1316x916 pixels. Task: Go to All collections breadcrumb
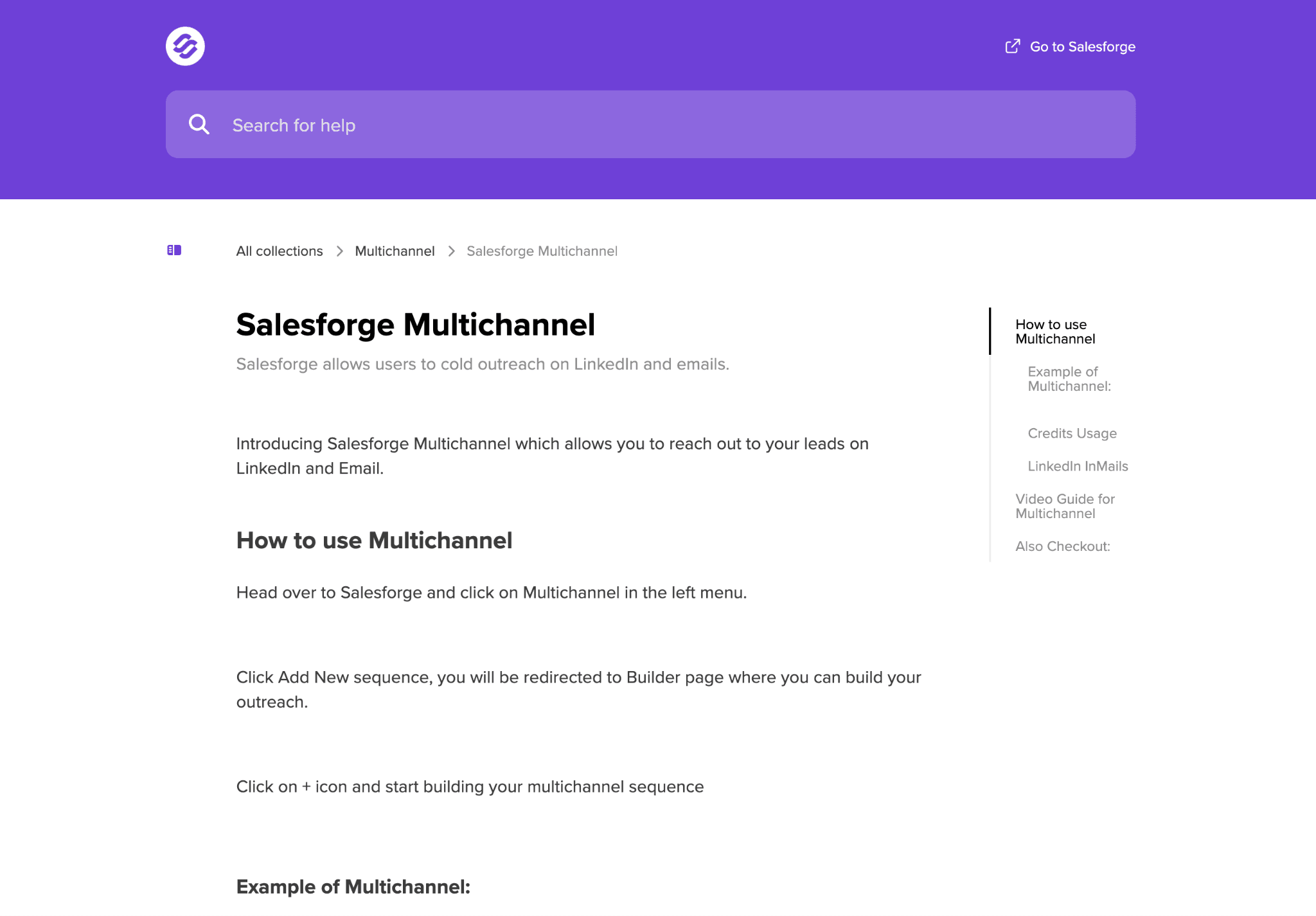(x=280, y=251)
